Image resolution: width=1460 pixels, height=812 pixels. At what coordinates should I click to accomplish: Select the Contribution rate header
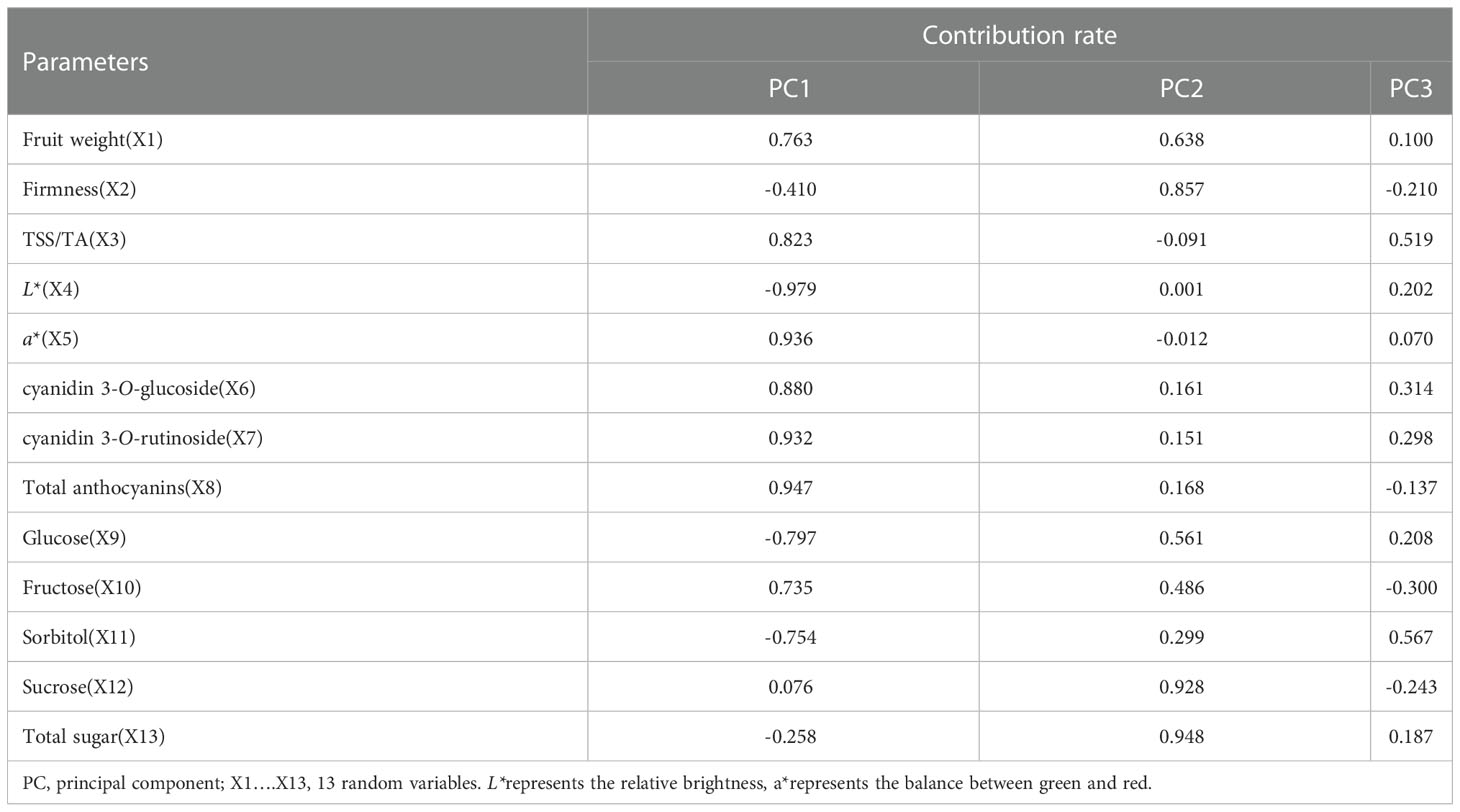(x=1019, y=35)
